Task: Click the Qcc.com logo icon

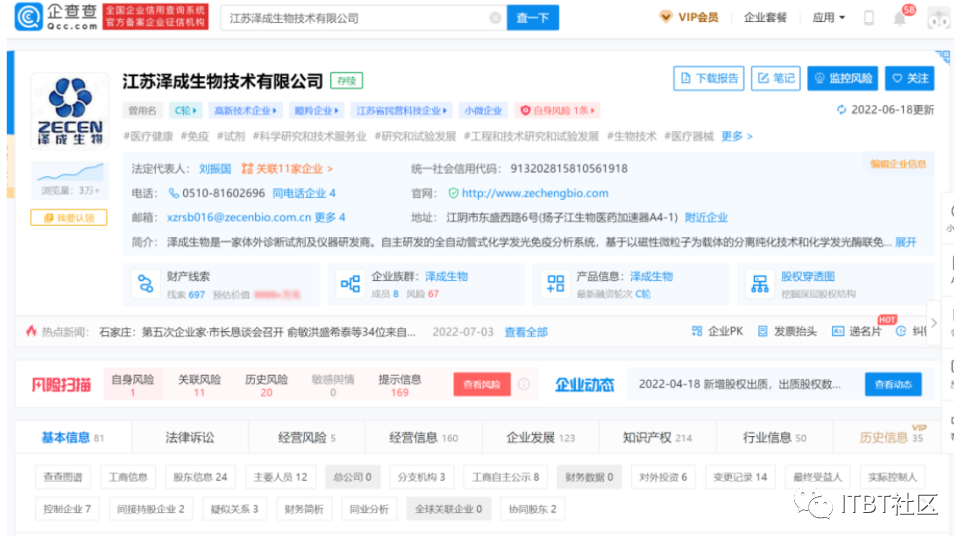Action: click(x=29, y=17)
